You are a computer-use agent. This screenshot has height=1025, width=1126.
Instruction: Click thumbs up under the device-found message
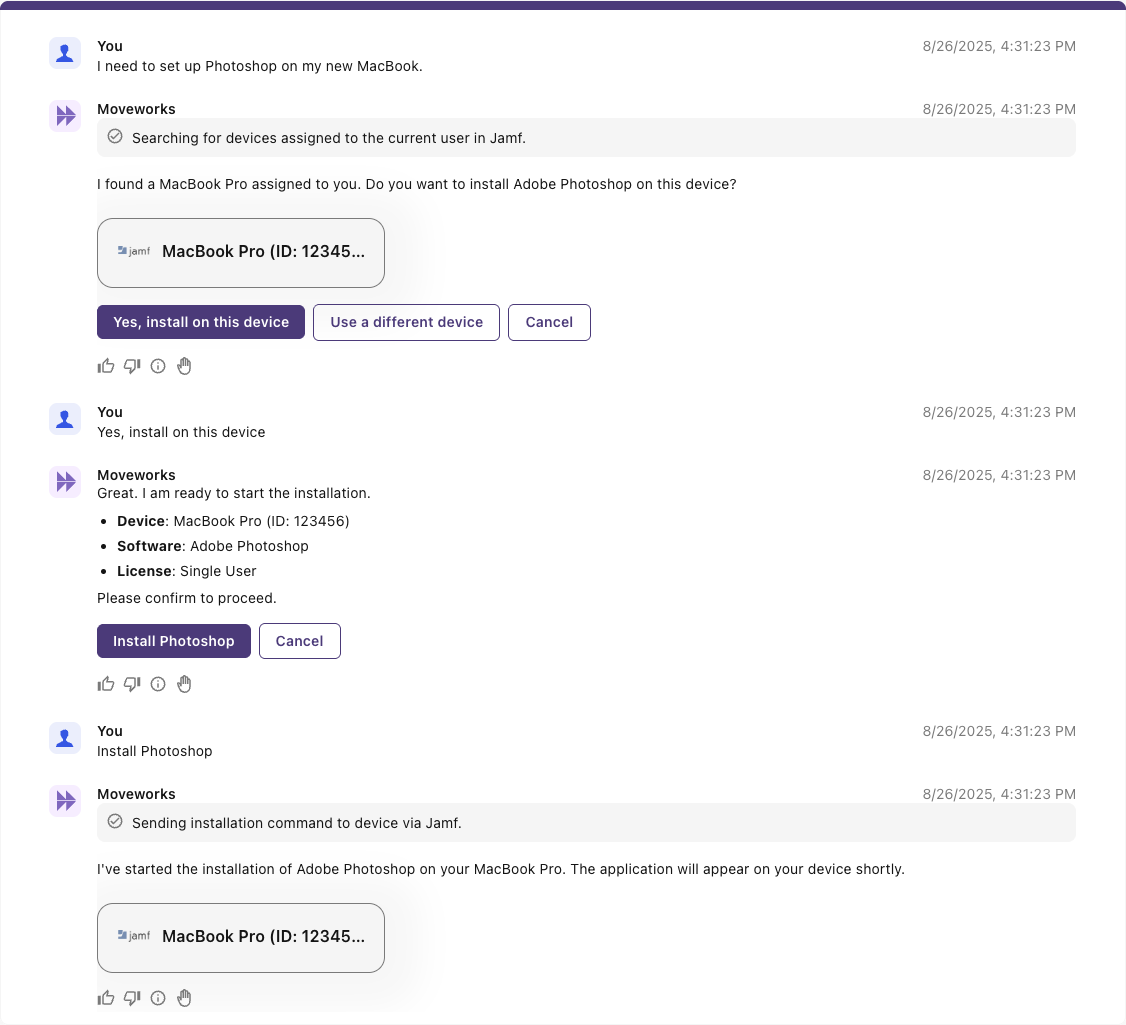pyautogui.click(x=106, y=366)
